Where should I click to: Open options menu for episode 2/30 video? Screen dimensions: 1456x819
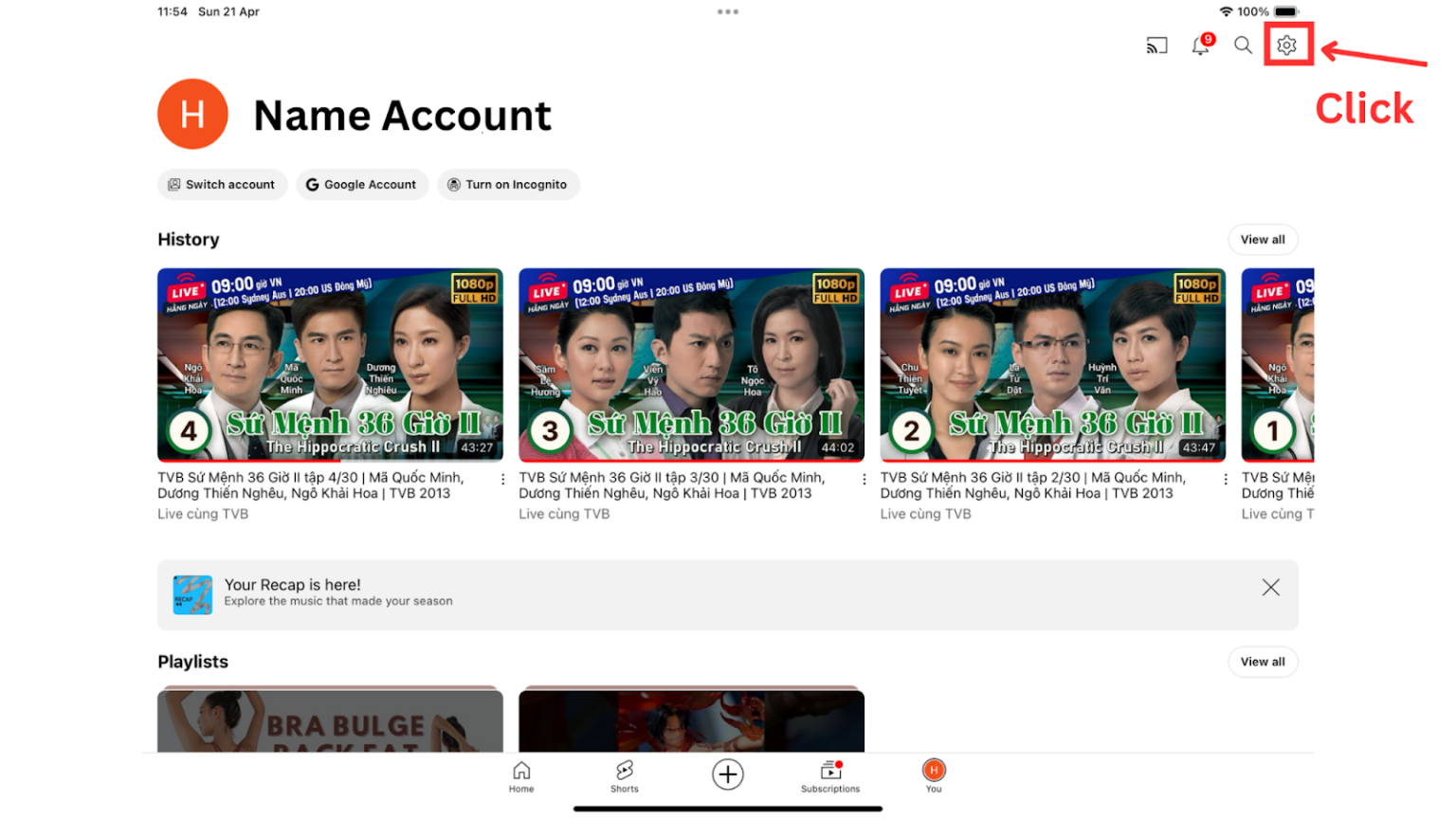[x=1226, y=479]
